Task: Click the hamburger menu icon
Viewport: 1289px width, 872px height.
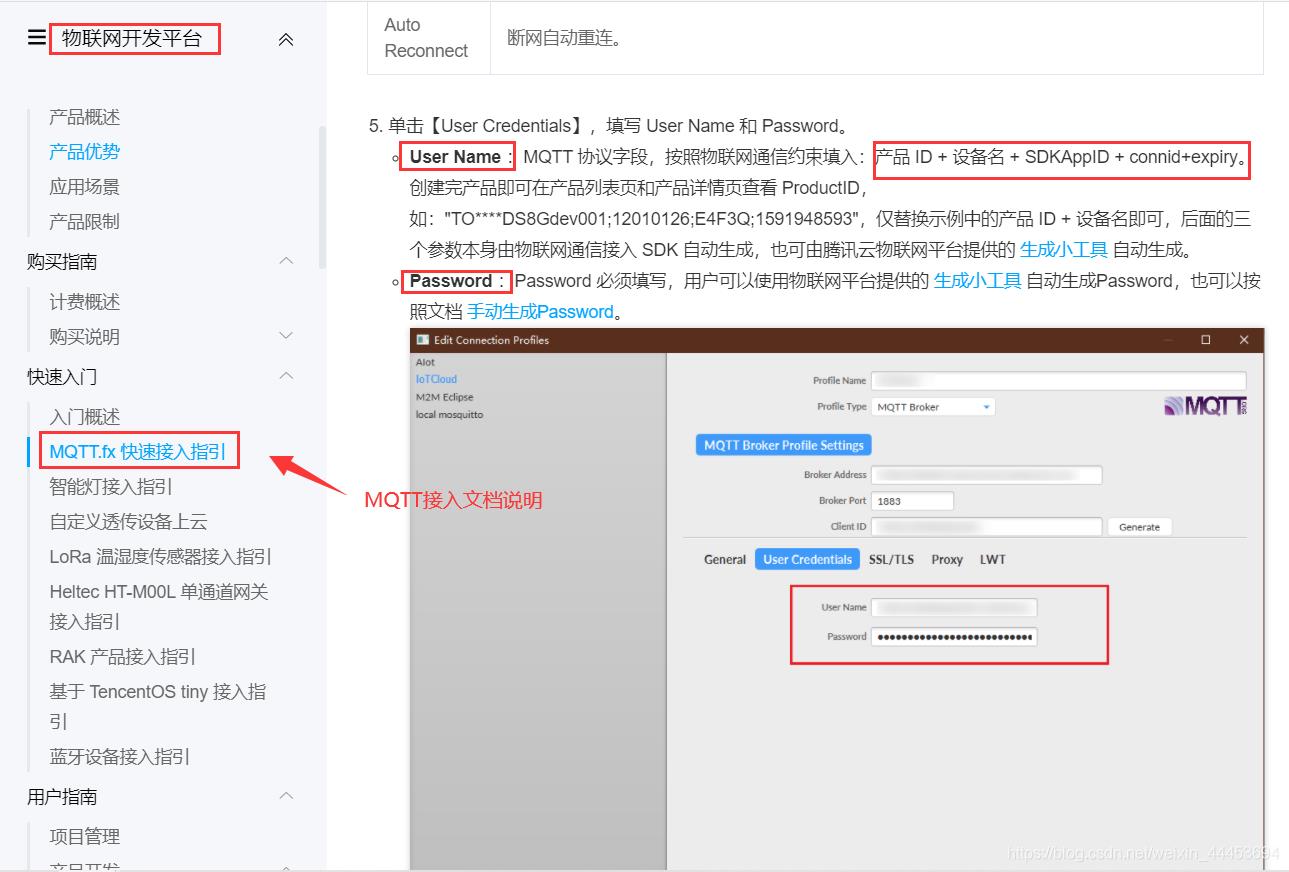Action: click(x=37, y=38)
